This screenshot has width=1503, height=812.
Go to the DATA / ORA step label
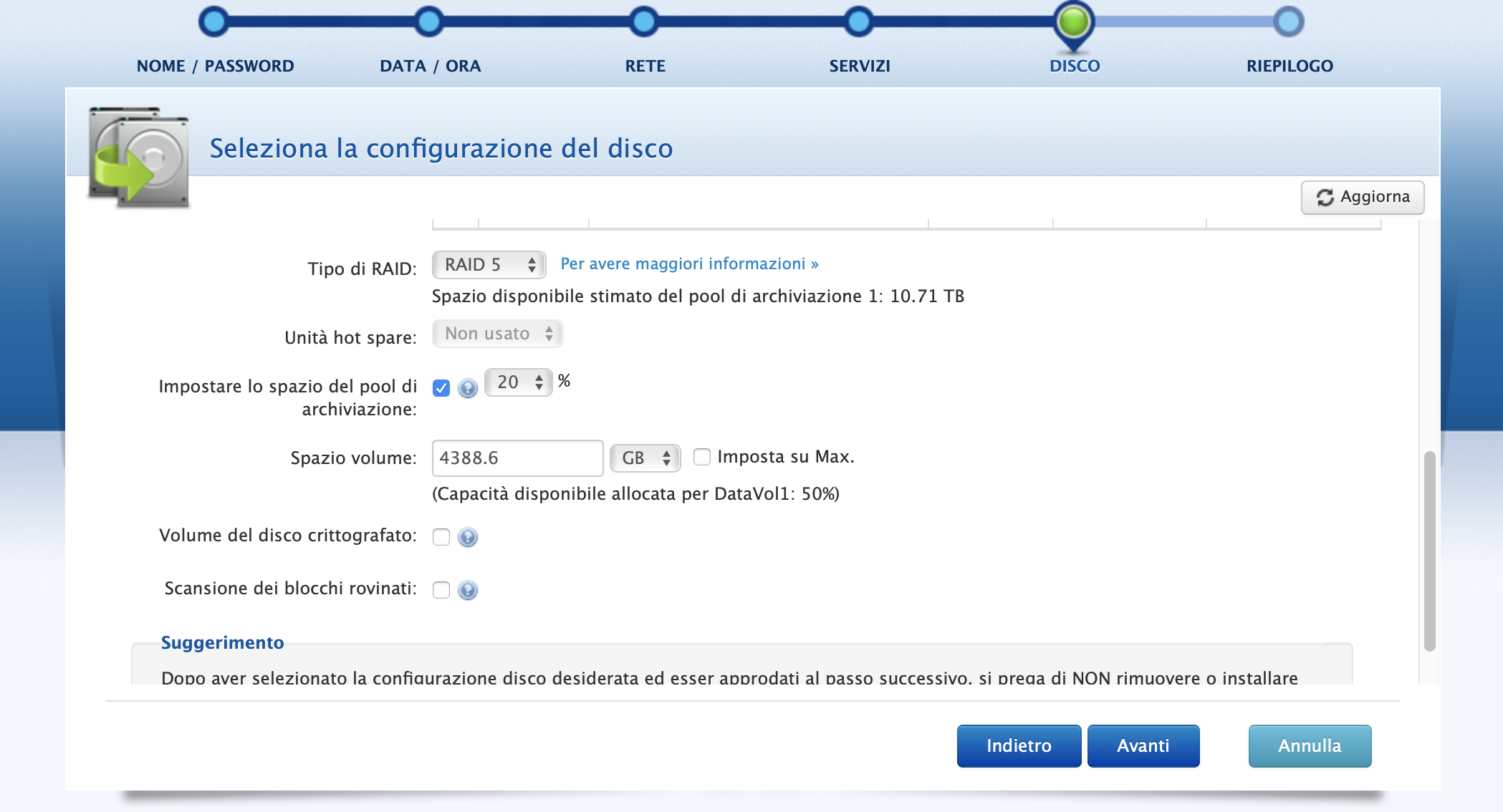coord(430,66)
